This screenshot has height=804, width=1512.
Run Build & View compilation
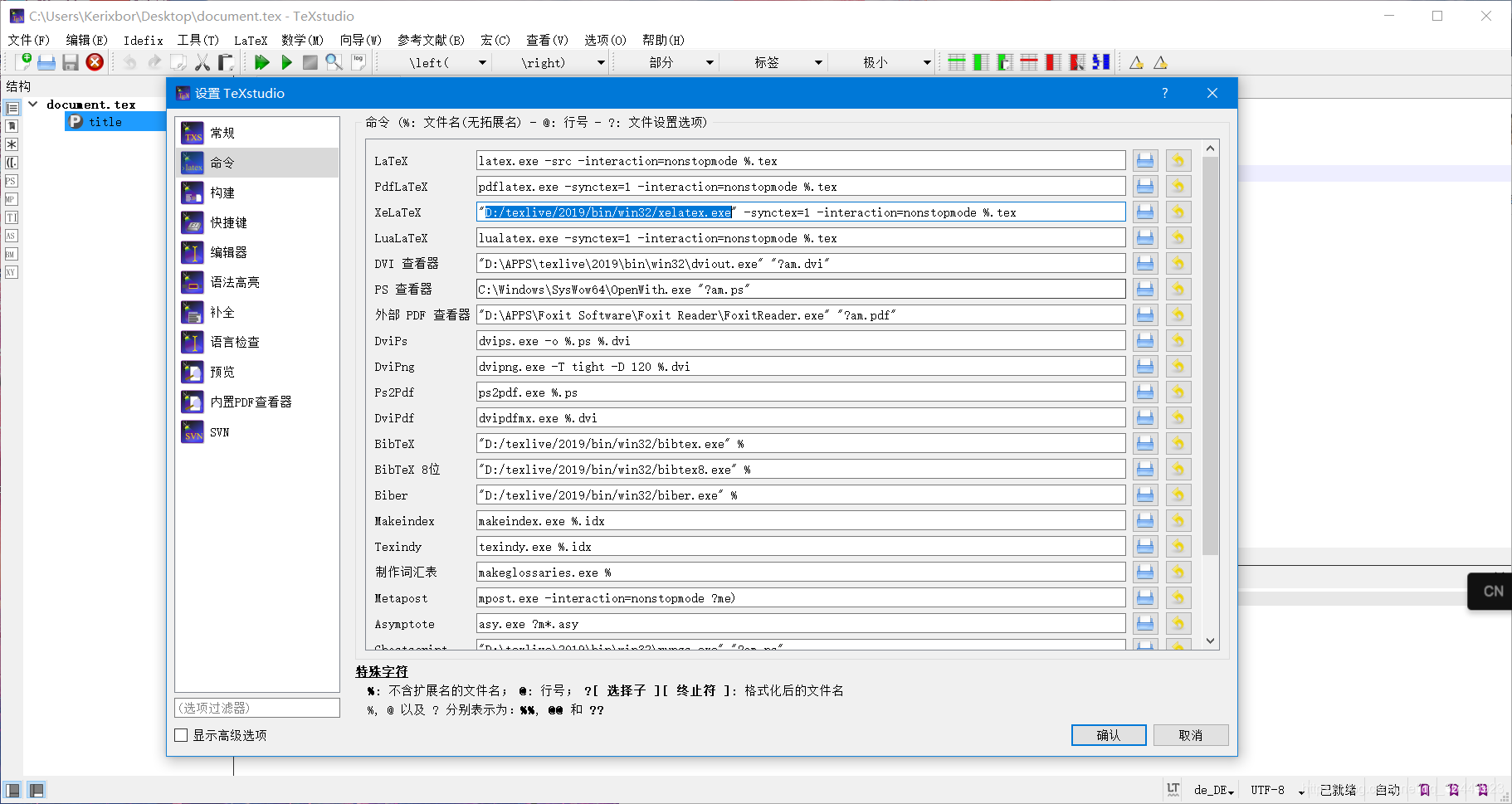click(262, 61)
